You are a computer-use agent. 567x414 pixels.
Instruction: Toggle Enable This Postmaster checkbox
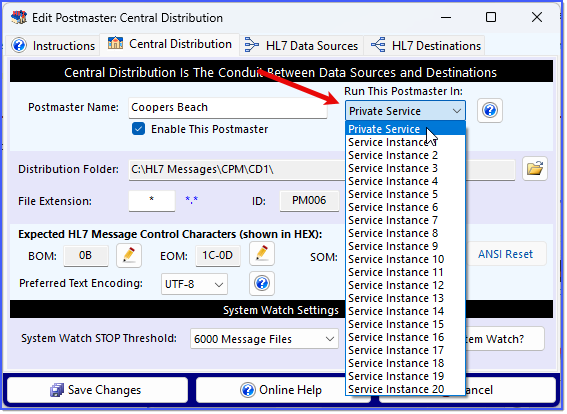click(x=138, y=129)
